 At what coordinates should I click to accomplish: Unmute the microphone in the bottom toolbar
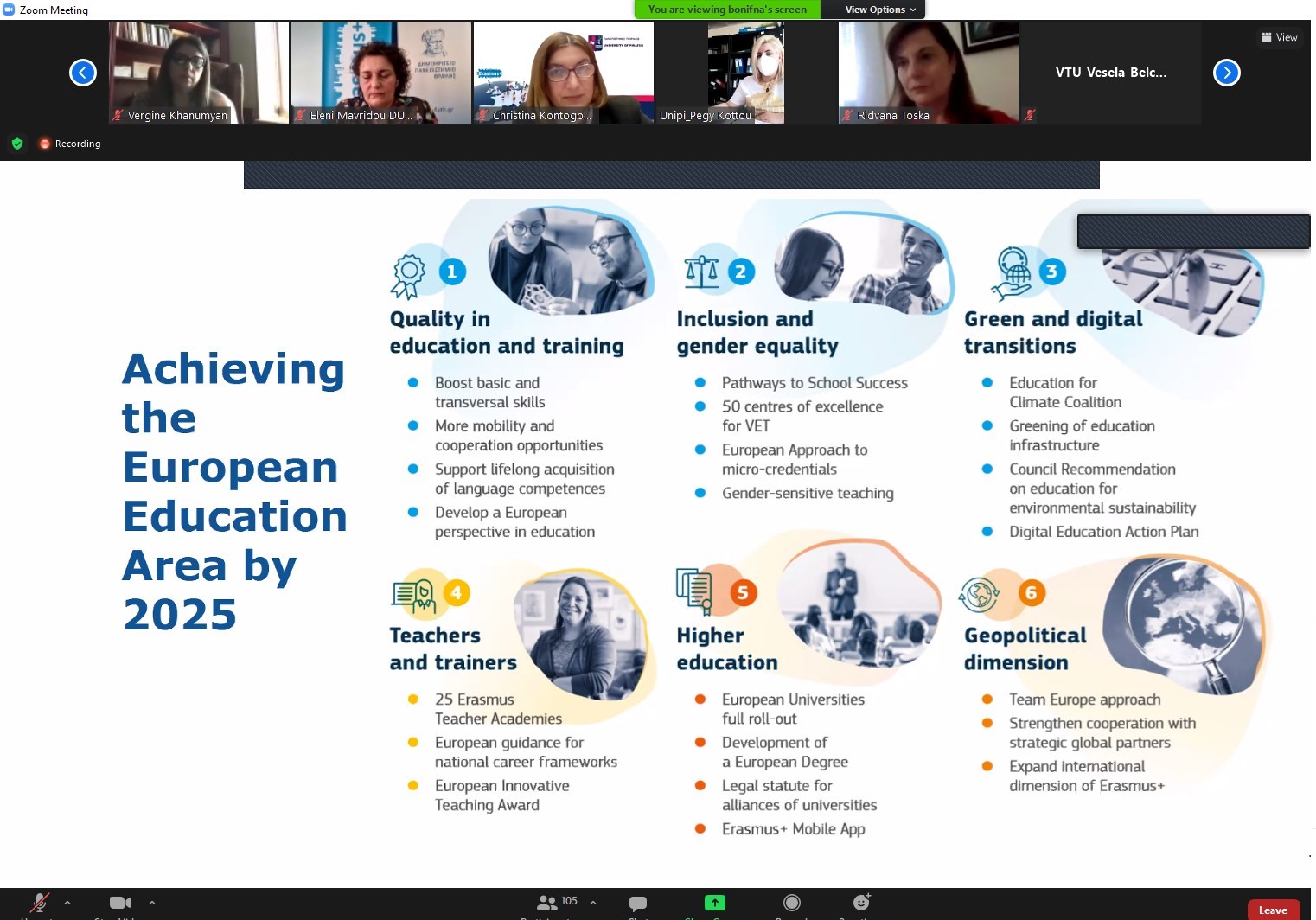click(x=39, y=904)
